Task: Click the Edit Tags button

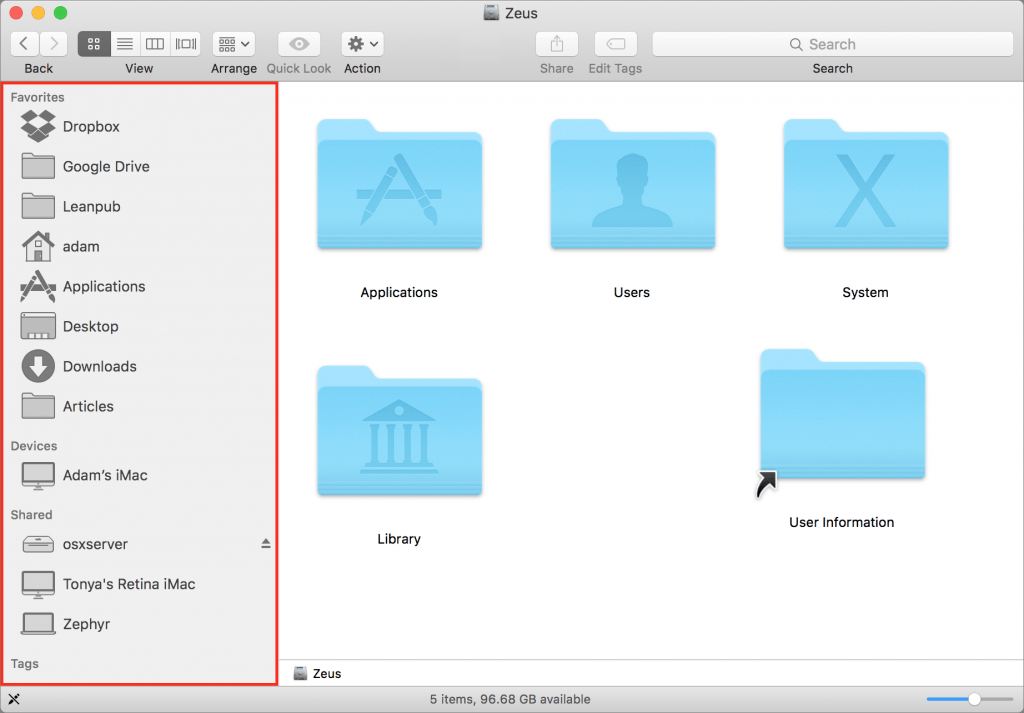Action: tap(614, 43)
